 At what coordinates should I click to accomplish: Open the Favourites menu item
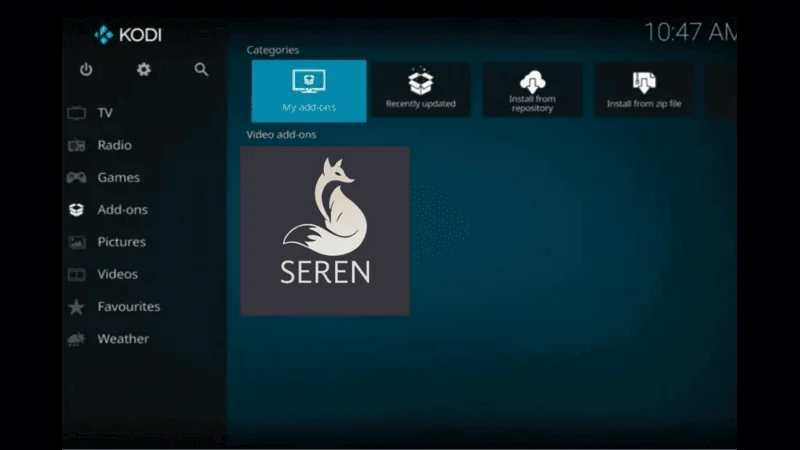pos(129,307)
